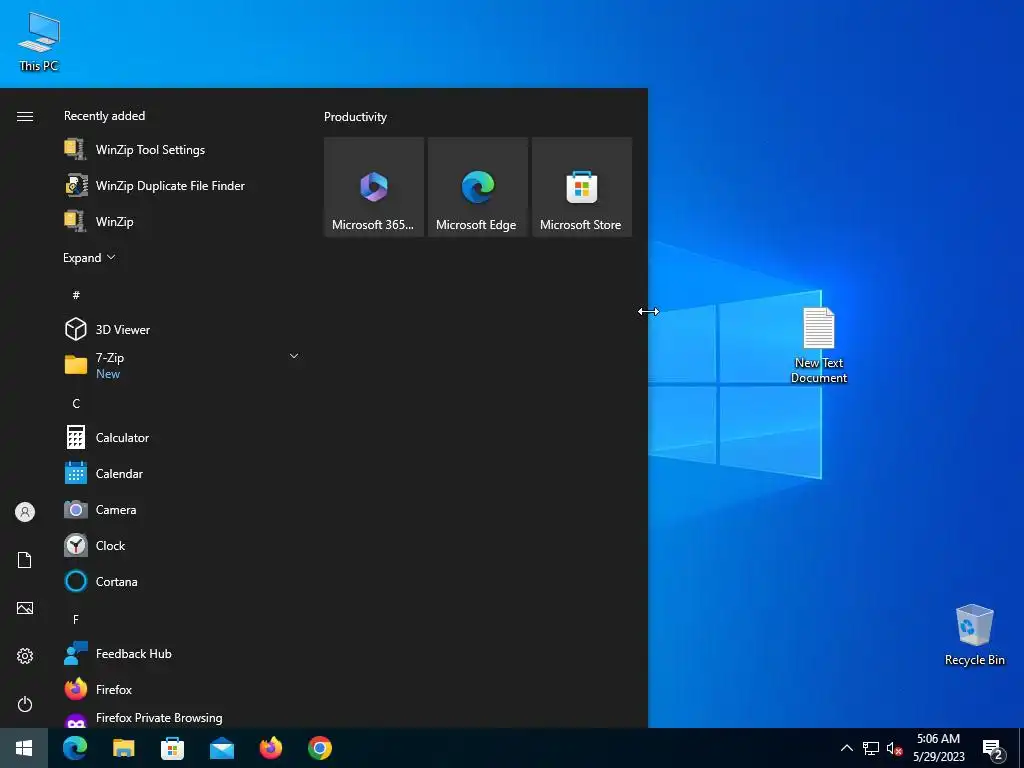The image size is (1024, 768).
Task: Open network status tray icon
Action: click(871, 748)
